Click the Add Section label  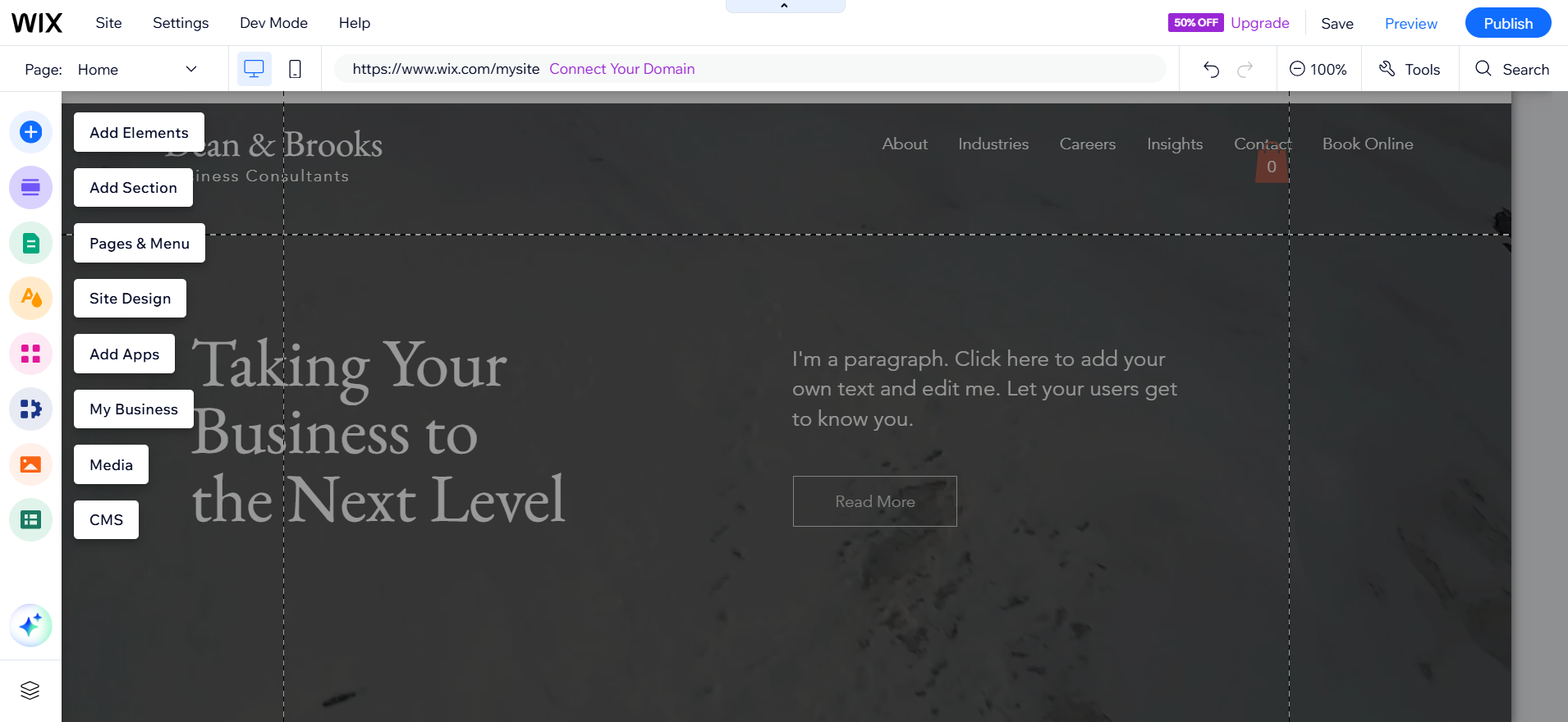(x=133, y=188)
